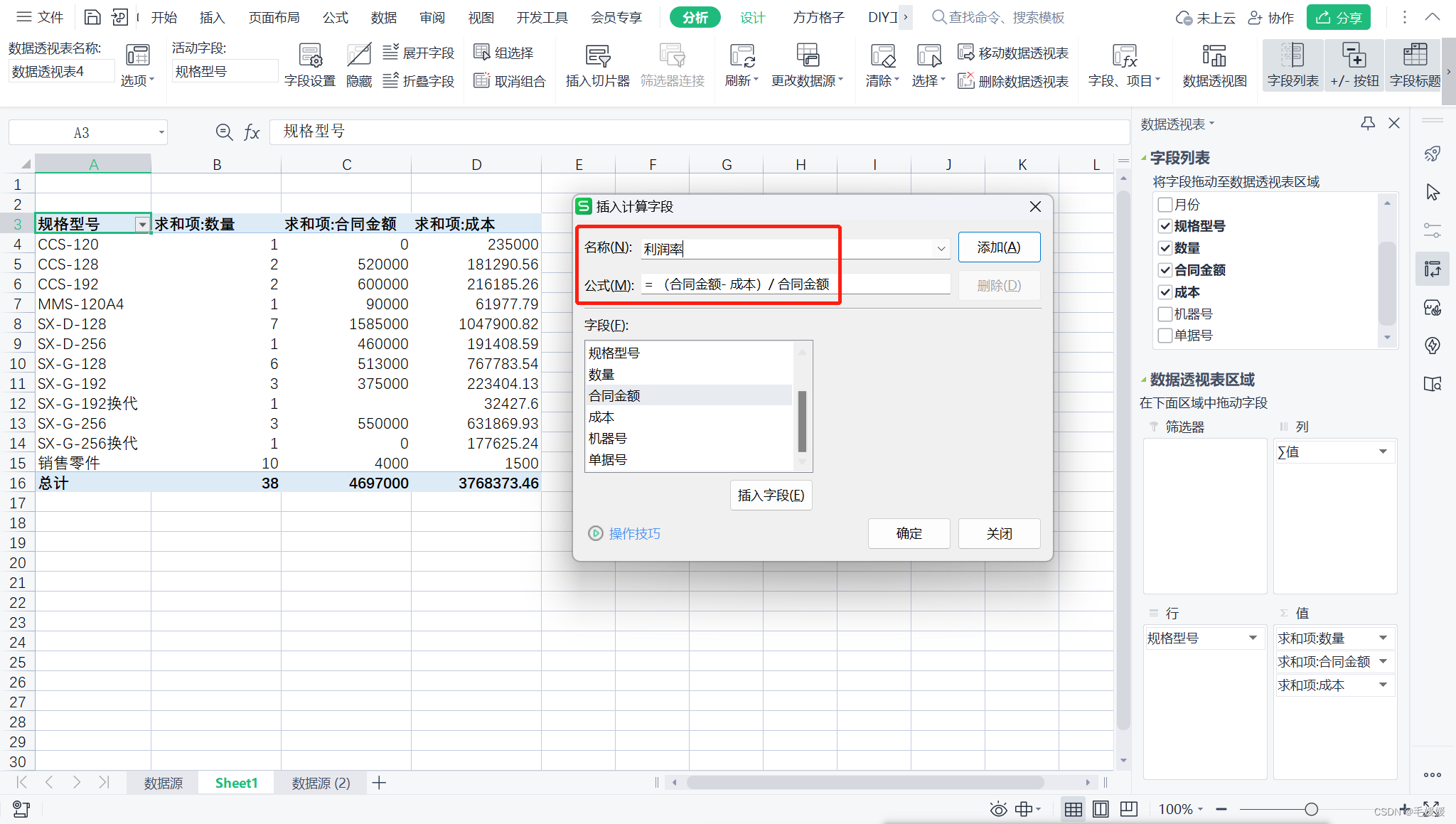Image resolution: width=1456 pixels, height=824 pixels.
Task: Open the 插入 ribbon tab
Action: [x=212, y=17]
